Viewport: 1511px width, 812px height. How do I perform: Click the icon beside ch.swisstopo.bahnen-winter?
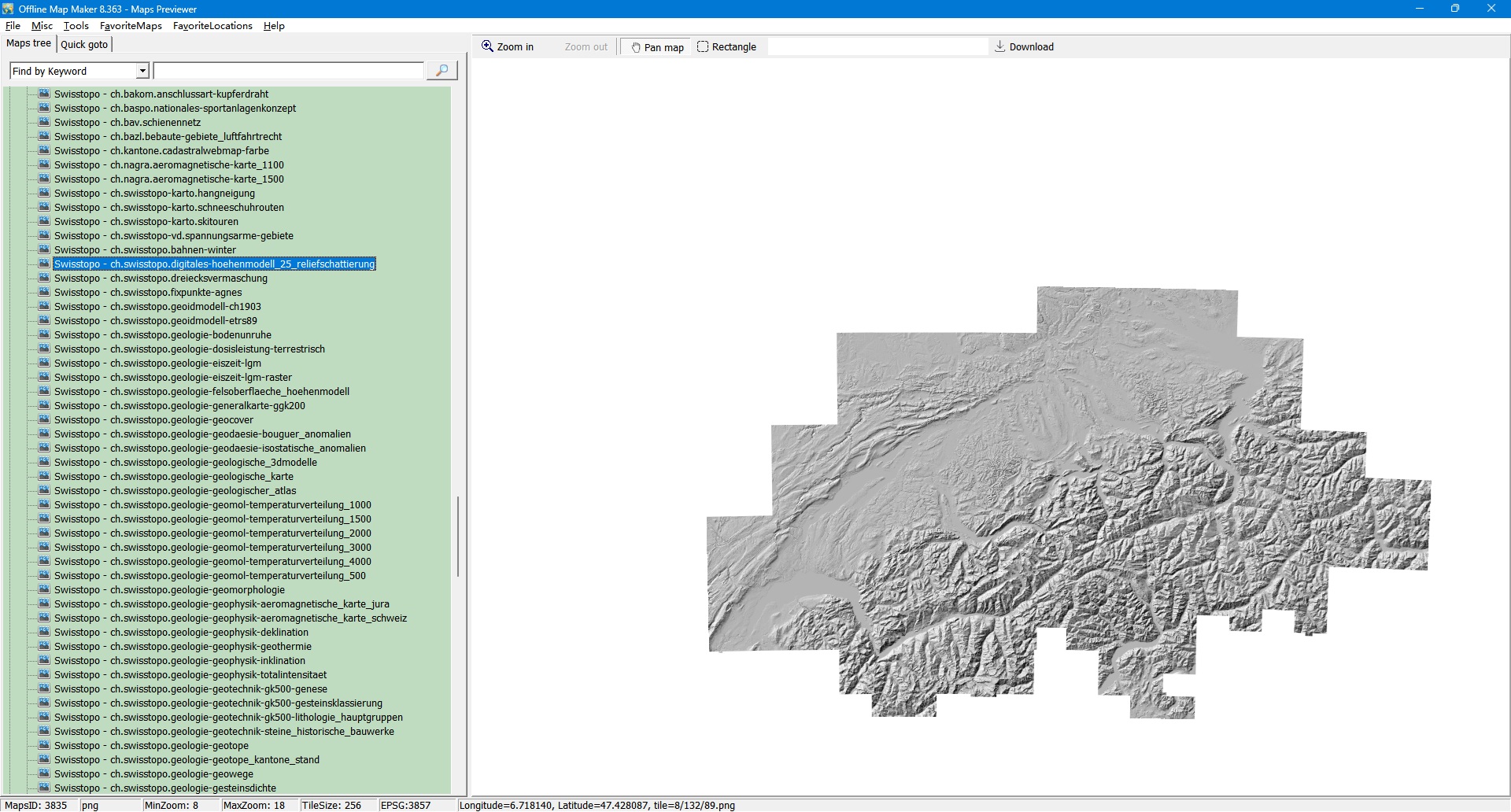coord(44,249)
